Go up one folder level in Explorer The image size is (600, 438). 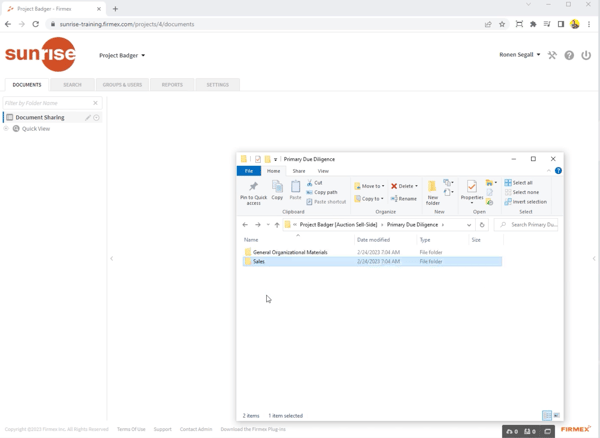tap(277, 225)
